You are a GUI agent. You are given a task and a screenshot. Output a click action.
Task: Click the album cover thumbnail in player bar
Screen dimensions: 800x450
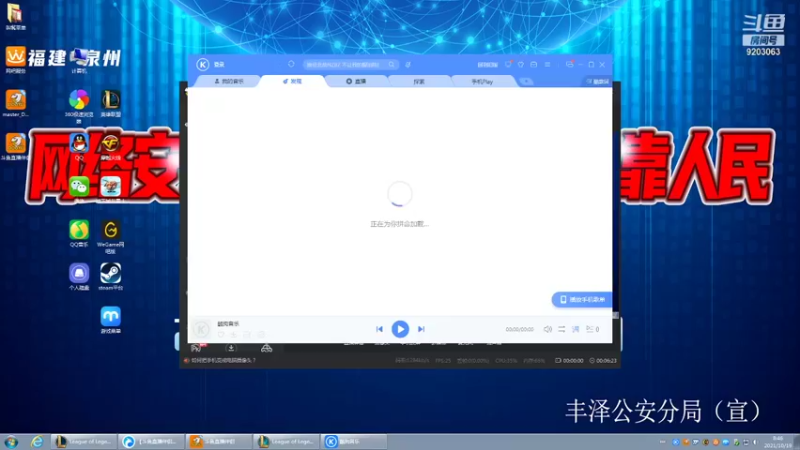pos(202,330)
